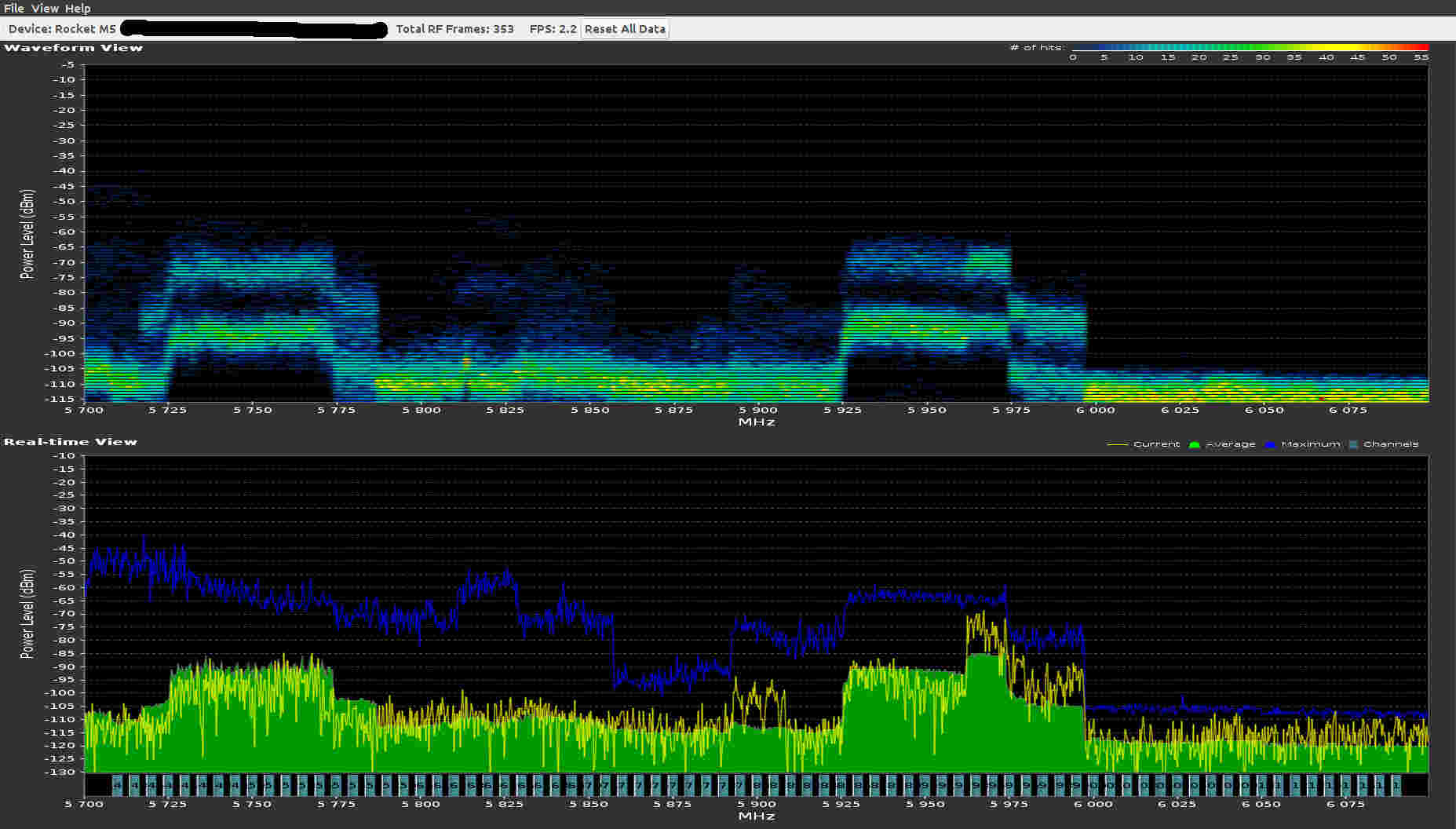Image resolution: width=1456 pixels, height=829 pixels.
Task: Click the yellow Current legend line icon
Action: [1117, 444]
